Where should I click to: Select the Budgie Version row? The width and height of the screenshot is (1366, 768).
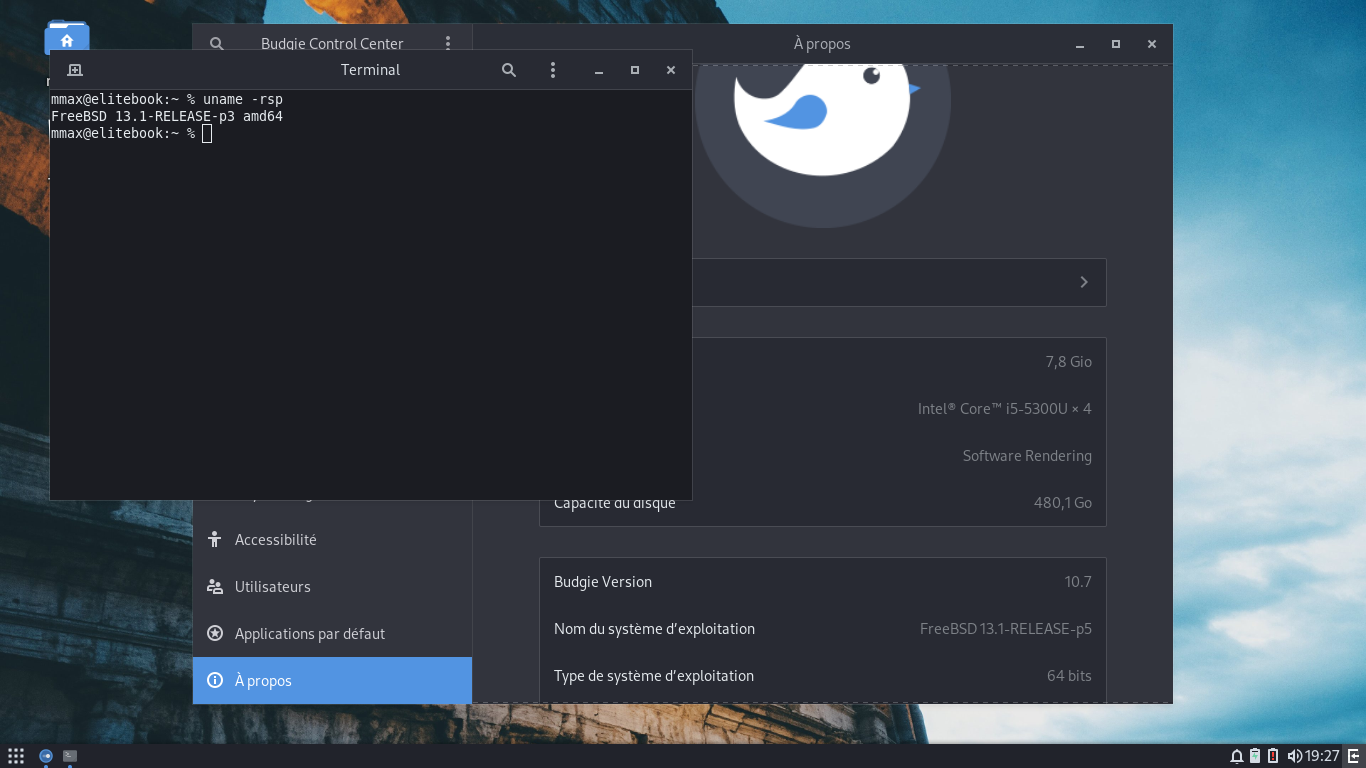[x=823, y=582]
